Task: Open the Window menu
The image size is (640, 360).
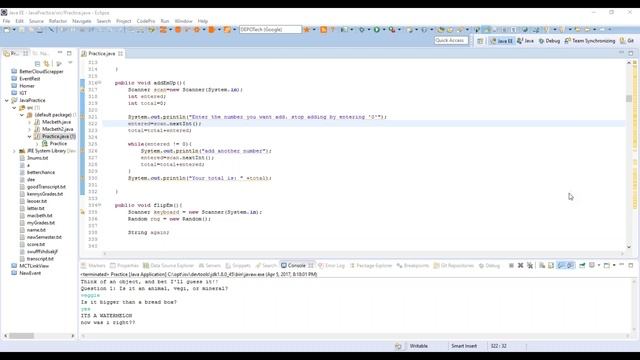Action: [183, 21]
